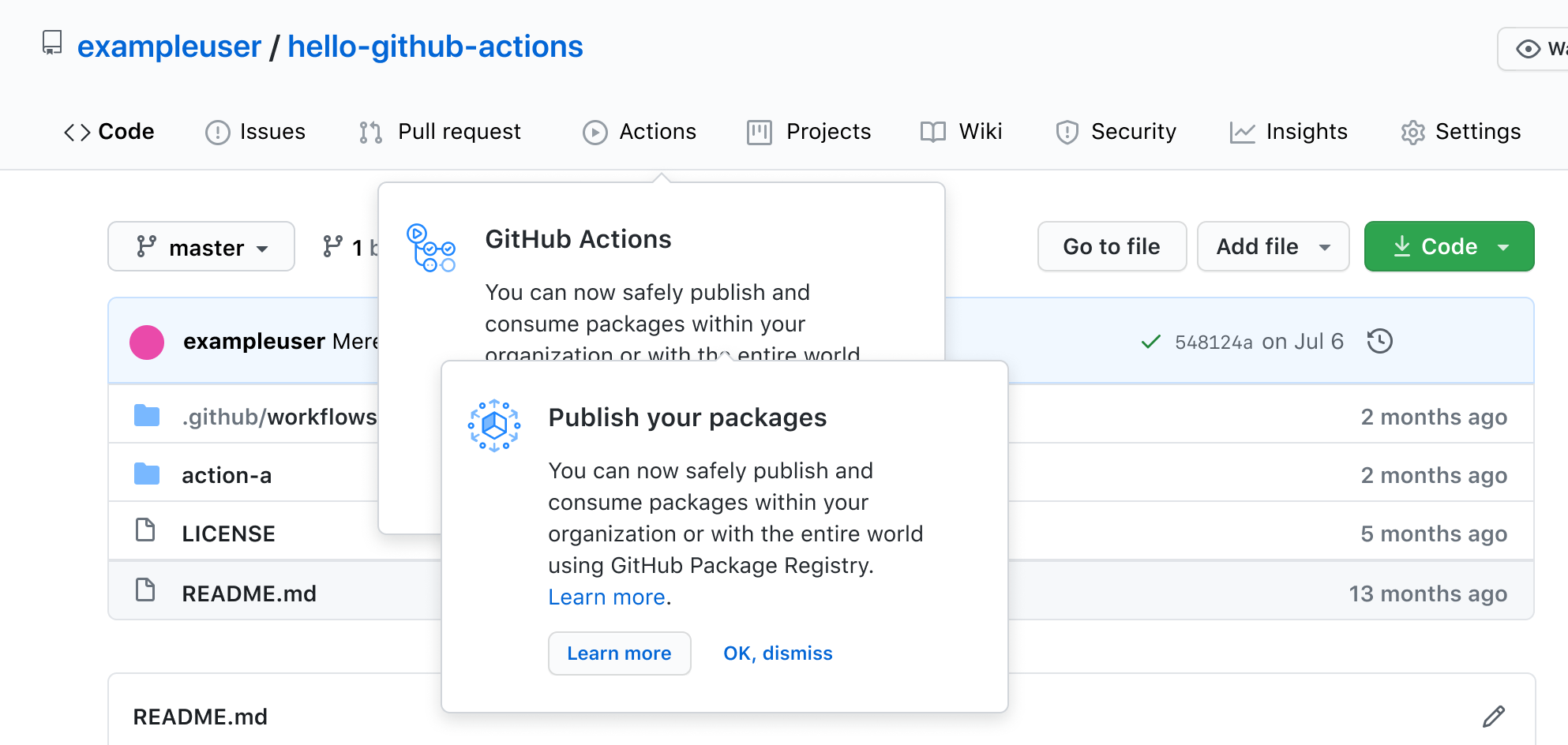This screenshot has width=1568, height=745.
Task: Click the Pull request icon
Action: (x=370, y=133)
